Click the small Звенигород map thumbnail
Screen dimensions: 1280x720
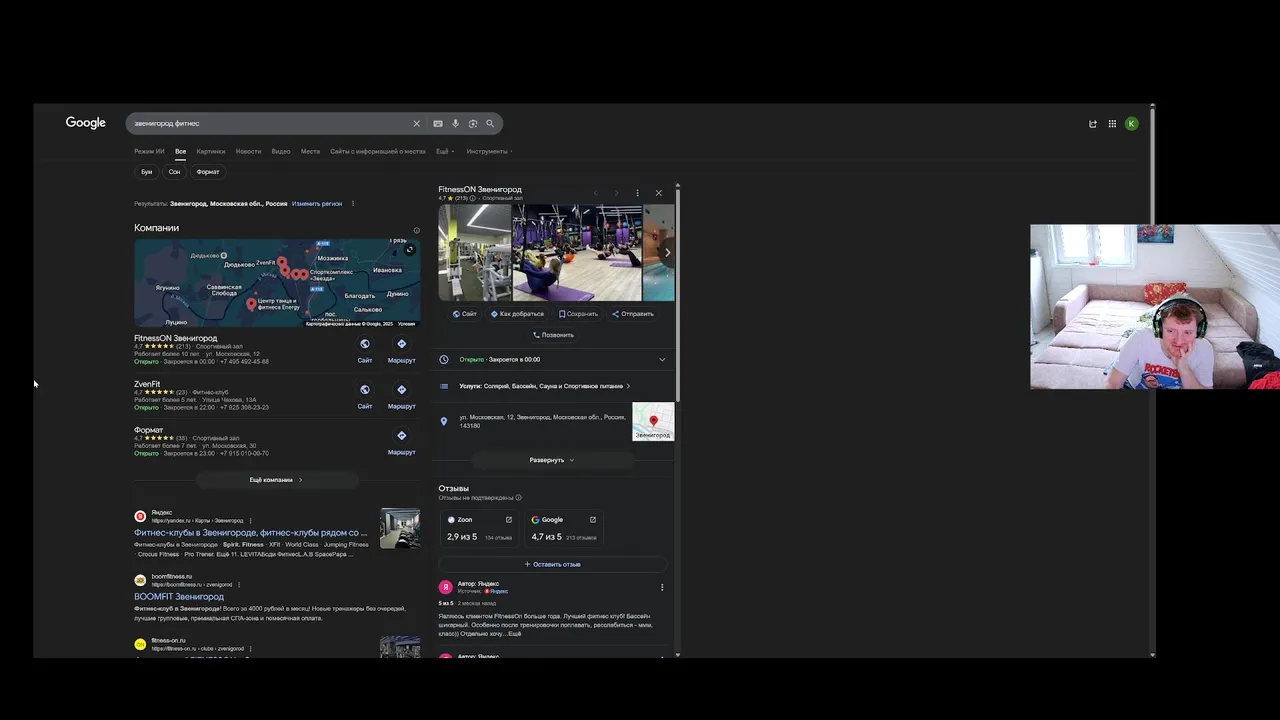pos(653,422)
